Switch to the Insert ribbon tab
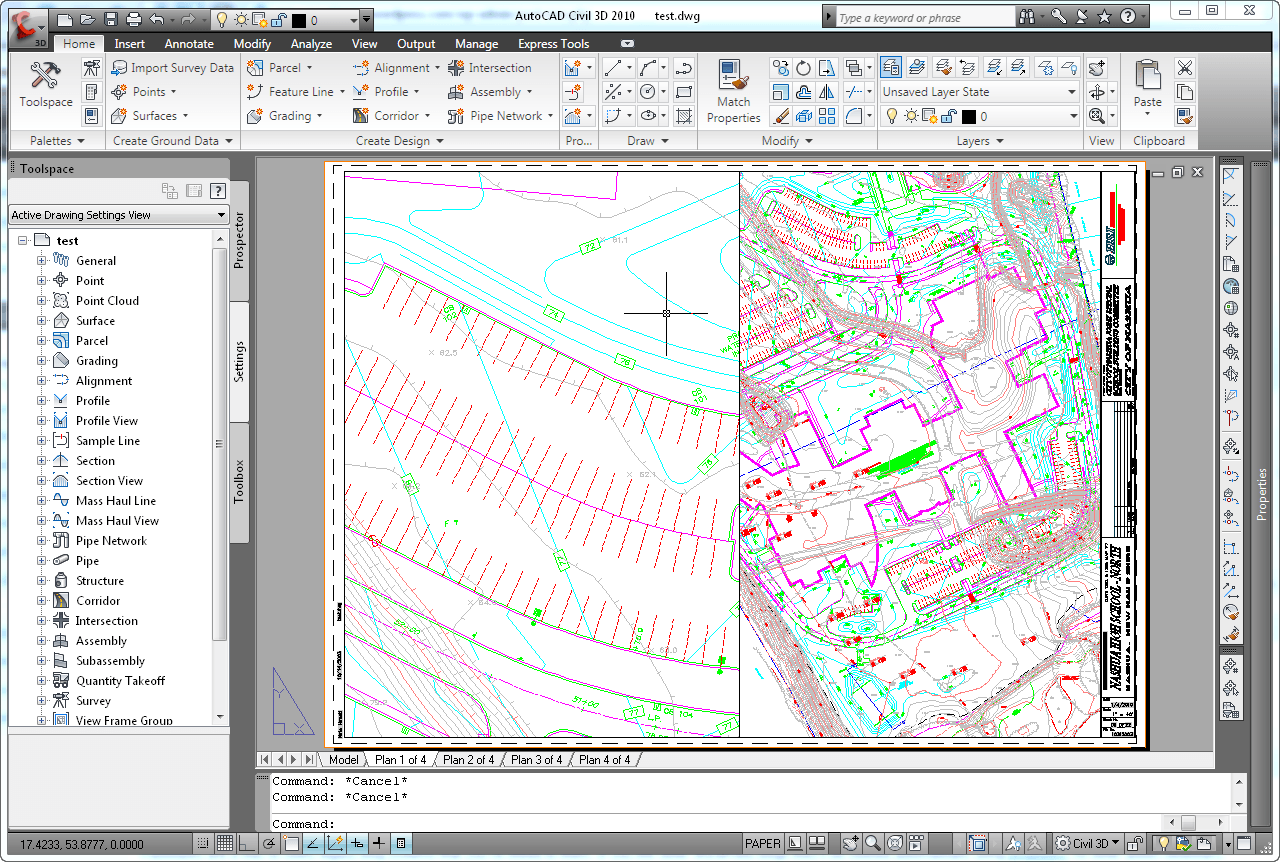 pyautogui.click(x=130, y=44)
